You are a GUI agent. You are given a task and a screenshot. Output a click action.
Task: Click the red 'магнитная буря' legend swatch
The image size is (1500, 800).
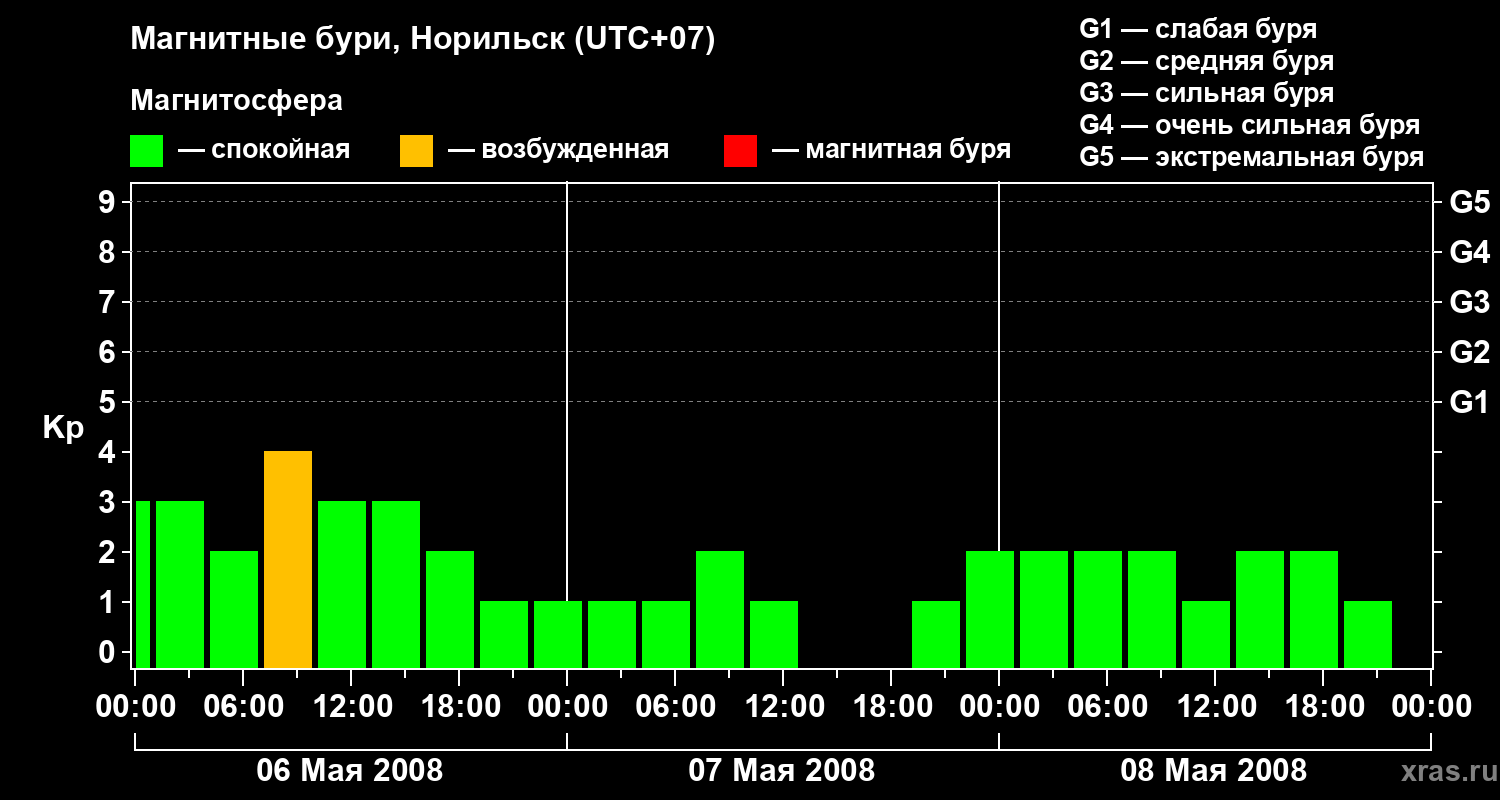[741, 151]
